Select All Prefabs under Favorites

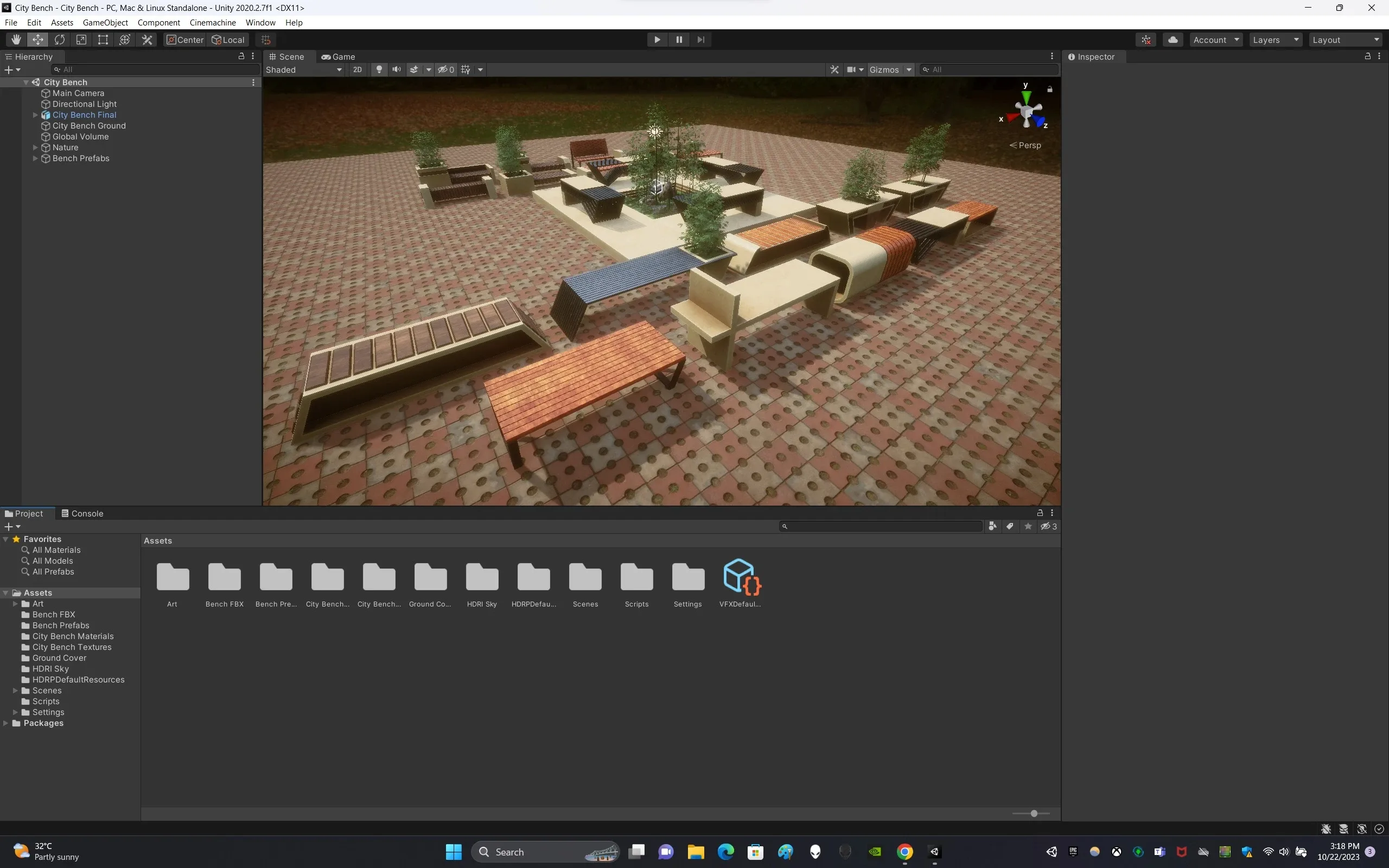(53, 572)
